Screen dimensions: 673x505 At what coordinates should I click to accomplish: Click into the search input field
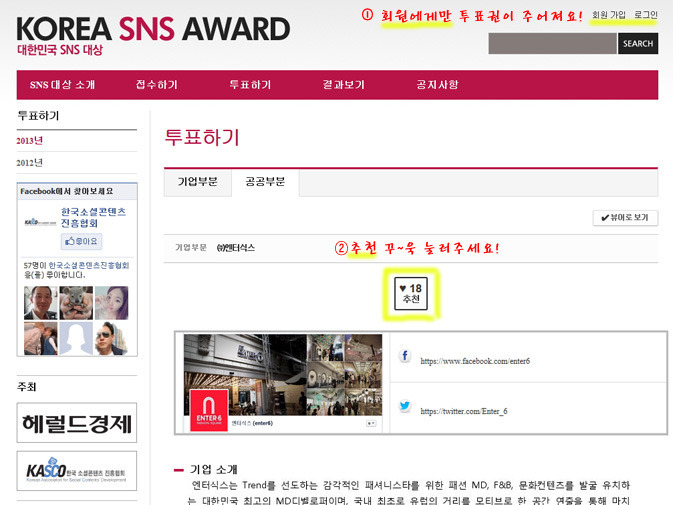[552, 44]
